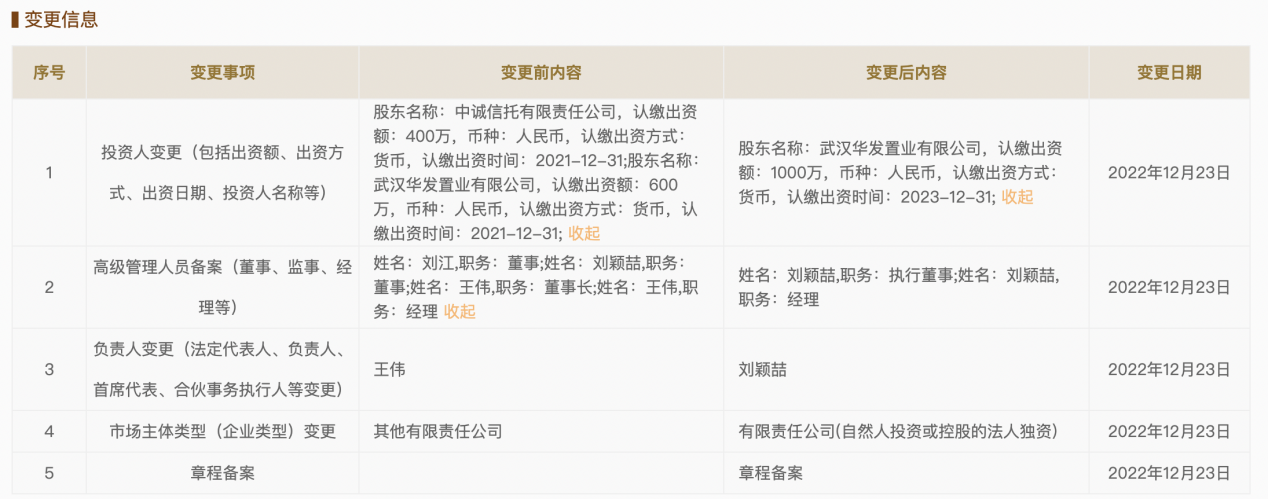Viewport: 1268px width, 499px height.
Task: Click the sequence number 4 cell
Action: coord(49,431)
